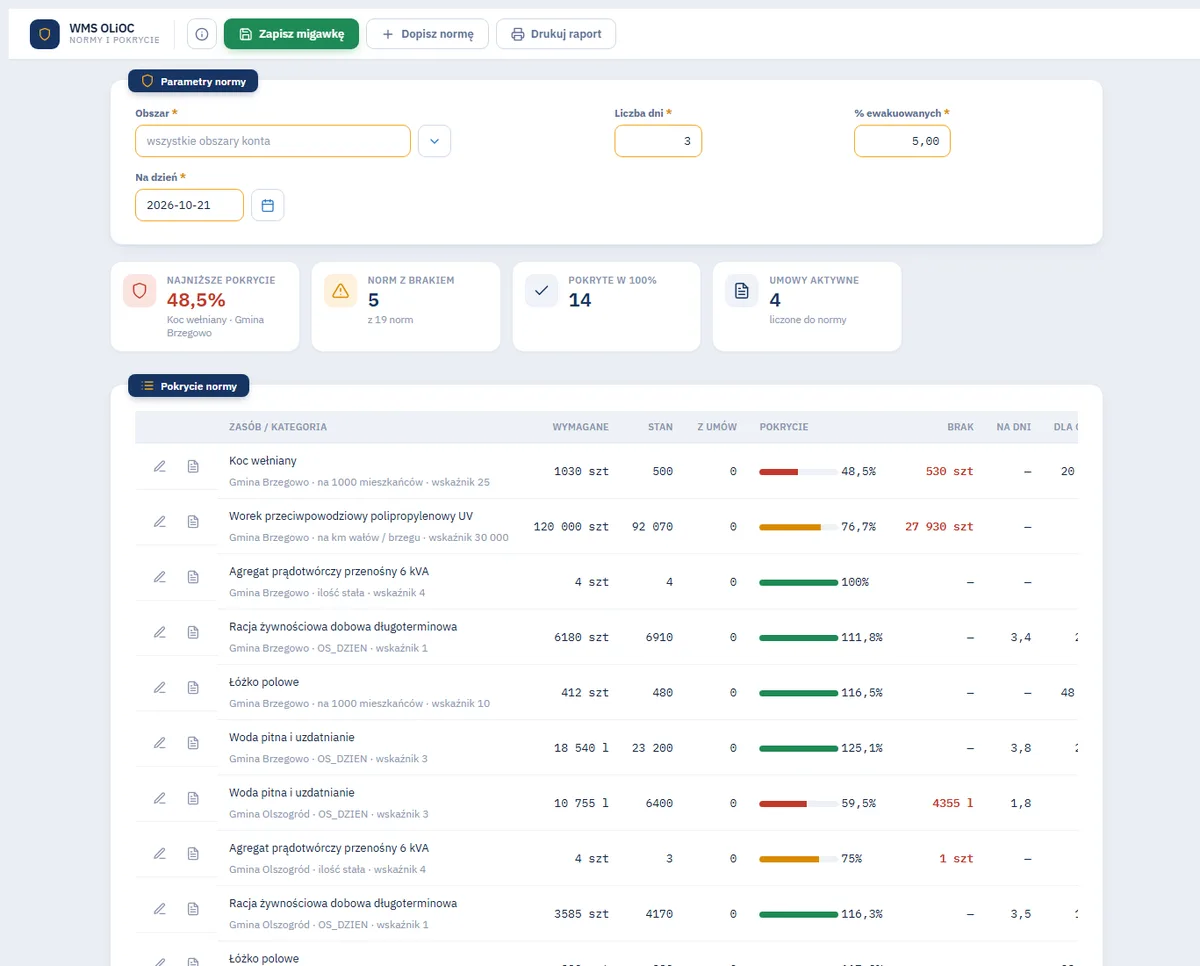Viewport: 1200px width, 966px height.
Task: Open document icon for Brzegowo Łóżko polowe
Action: tap(193, 687)
